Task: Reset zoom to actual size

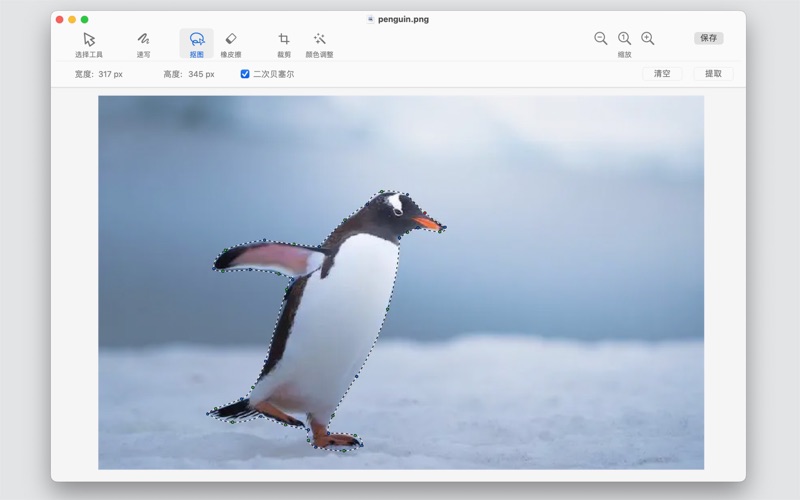Action: click(624, 38)
